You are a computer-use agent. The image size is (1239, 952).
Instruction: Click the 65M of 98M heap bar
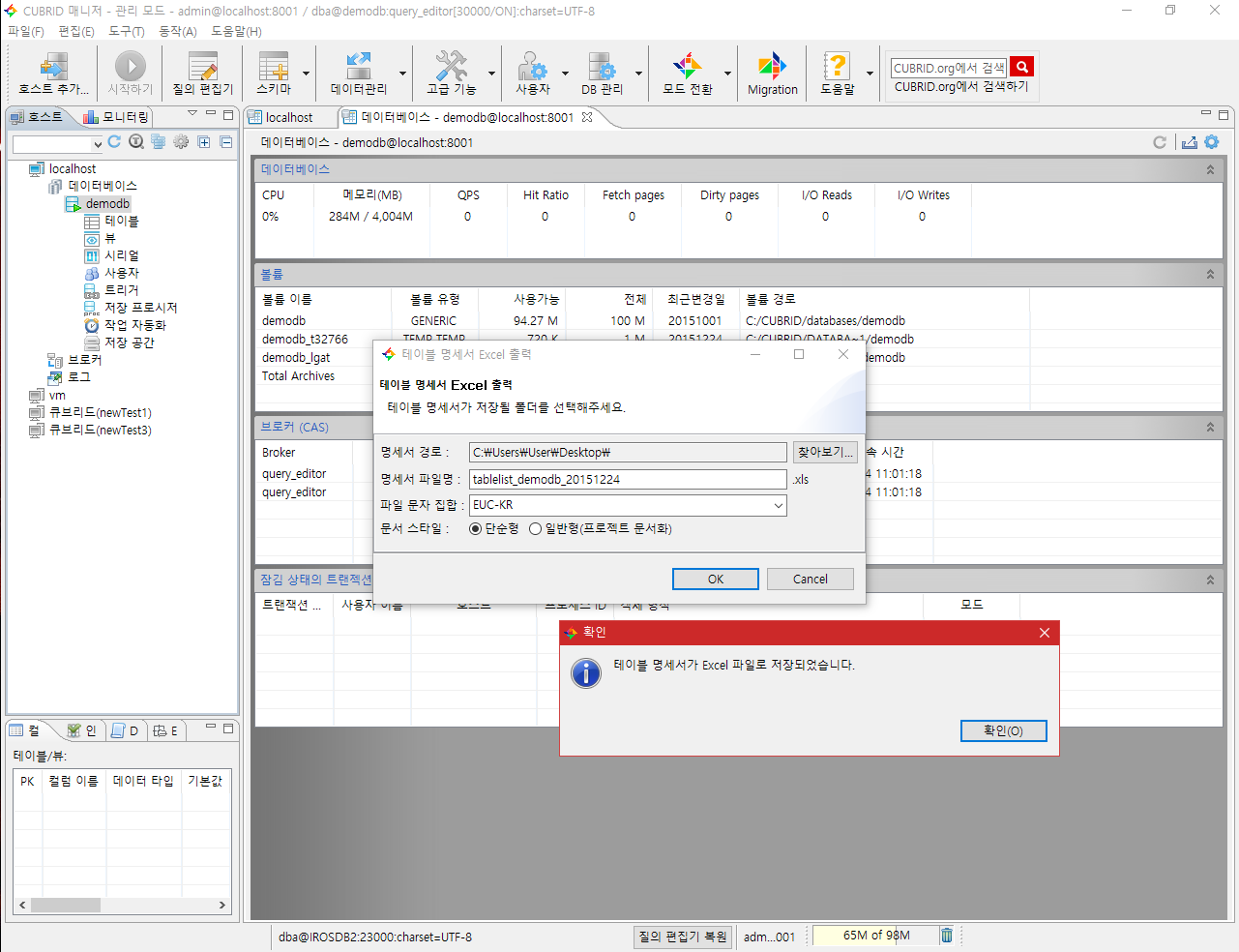(x=875, y=936)
